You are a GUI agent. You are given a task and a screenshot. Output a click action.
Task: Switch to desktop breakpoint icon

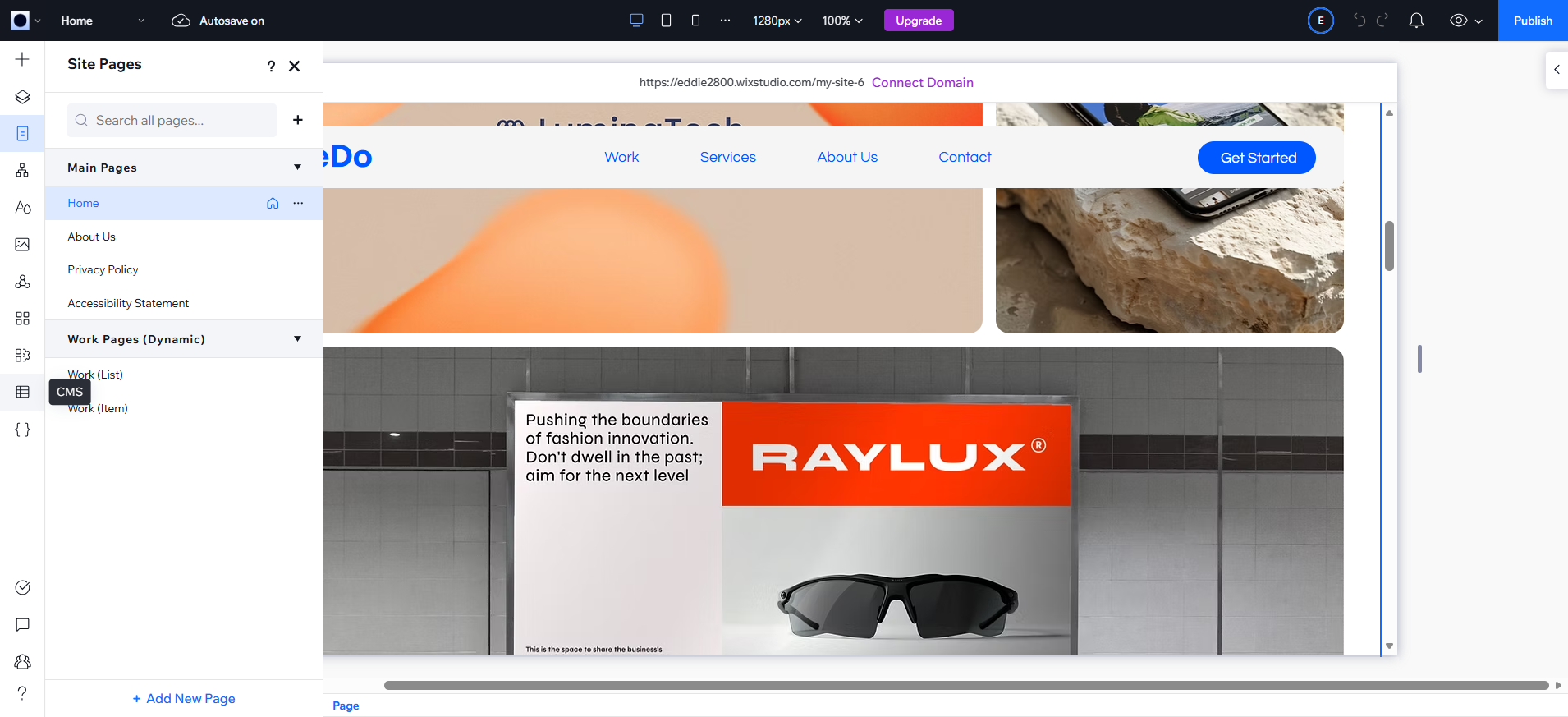pos(636,21)
